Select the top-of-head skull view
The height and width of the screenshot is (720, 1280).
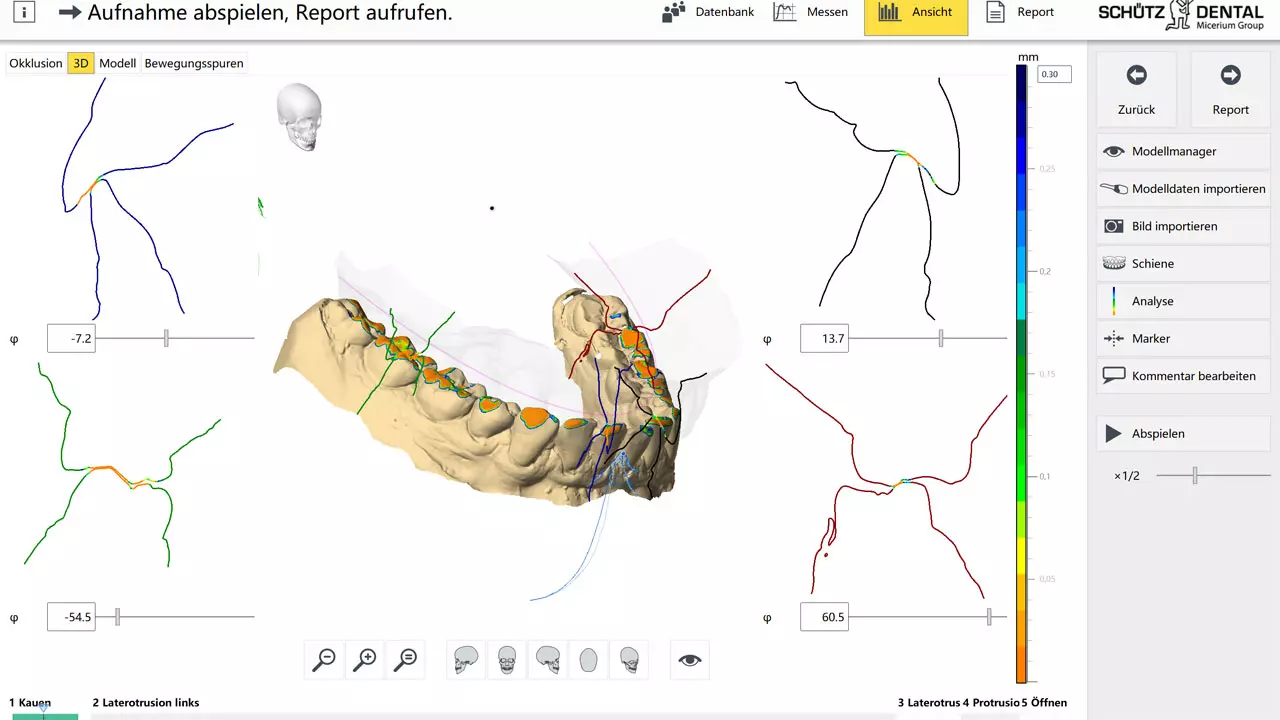[x=588, y=660]
